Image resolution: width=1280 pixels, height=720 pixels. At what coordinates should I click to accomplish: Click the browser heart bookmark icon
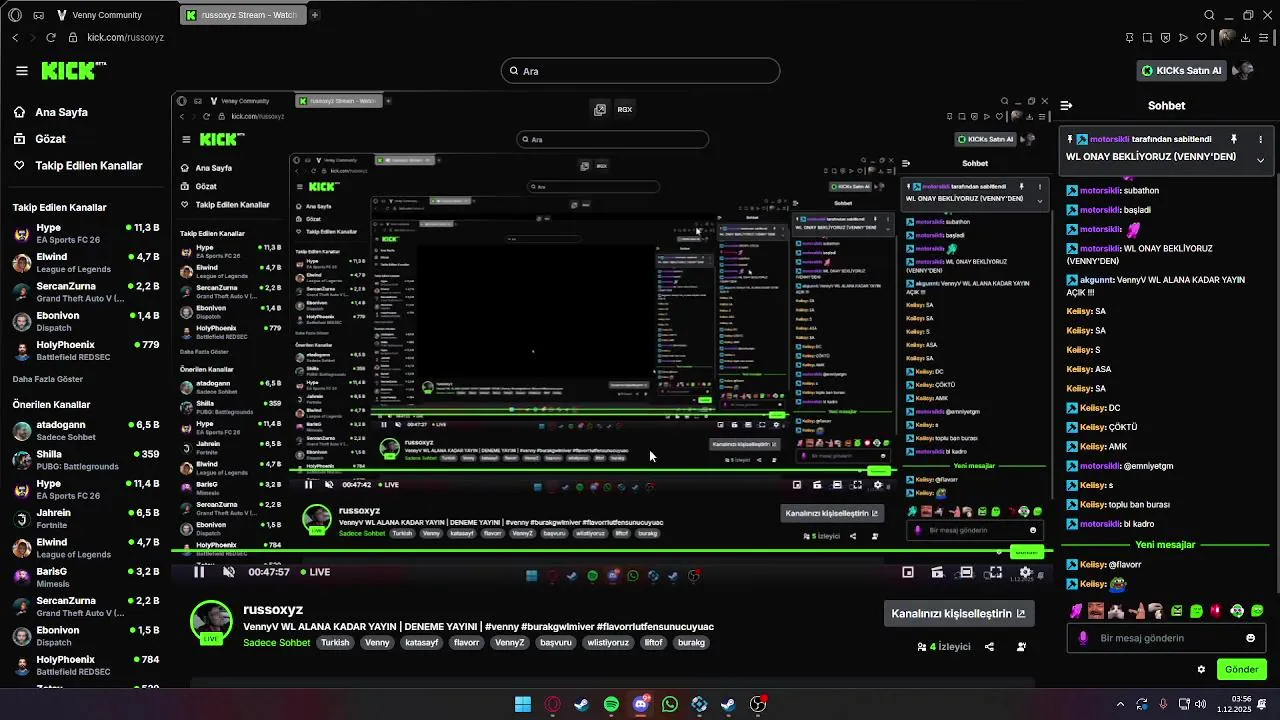click(1201, 38)
